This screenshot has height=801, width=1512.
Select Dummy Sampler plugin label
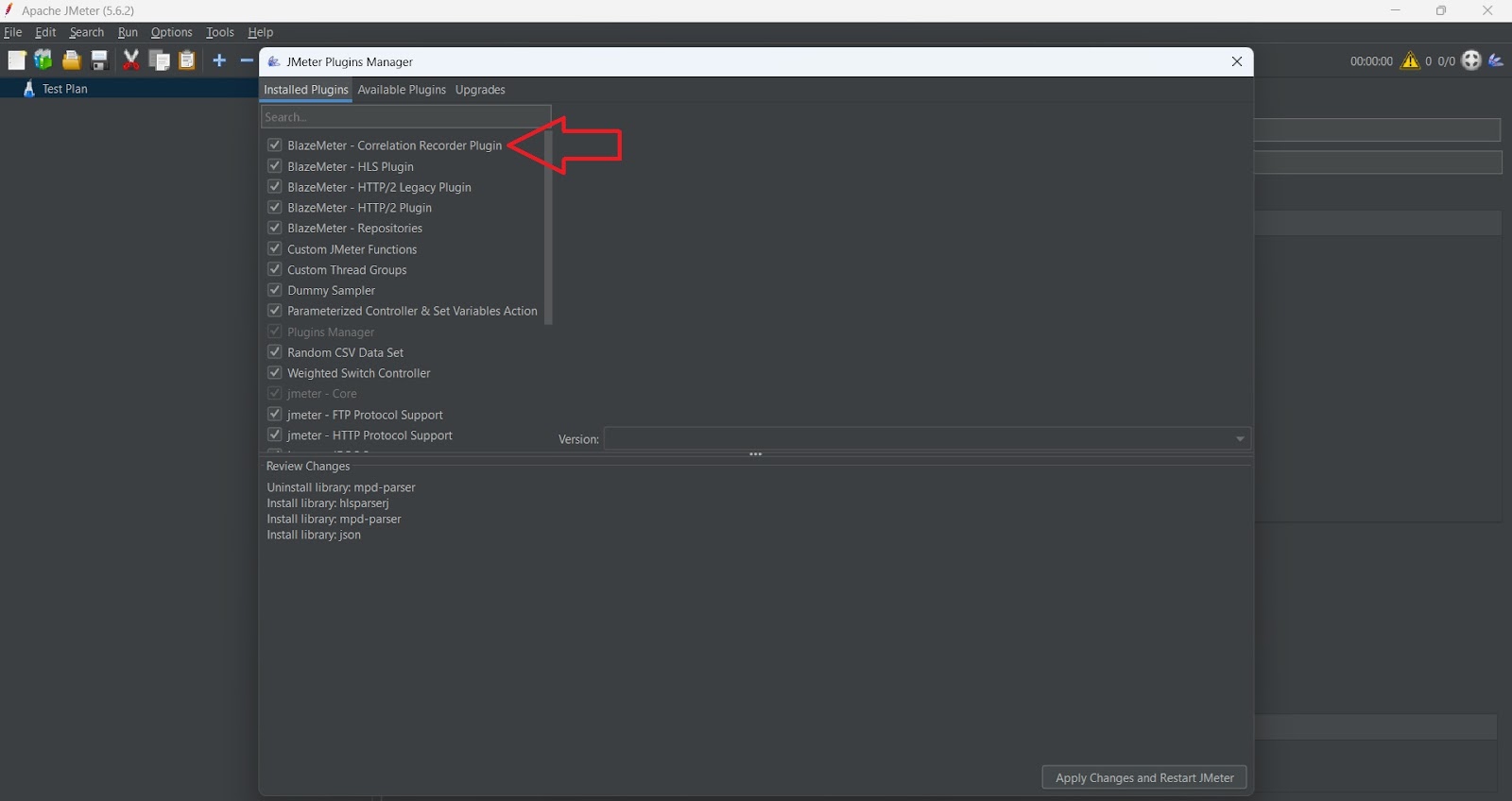(331, 290)
